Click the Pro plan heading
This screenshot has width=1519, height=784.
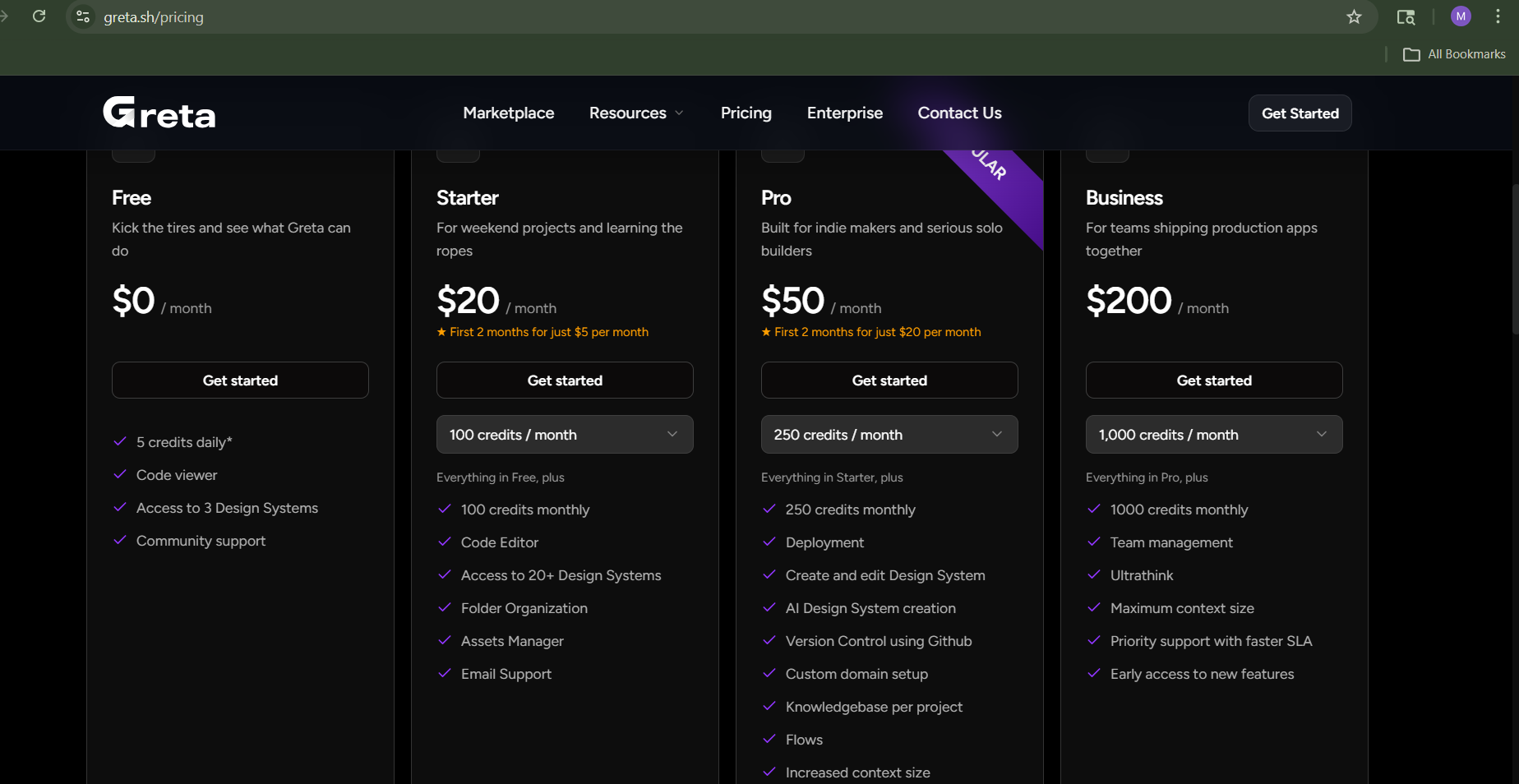[x=776, y=198]
